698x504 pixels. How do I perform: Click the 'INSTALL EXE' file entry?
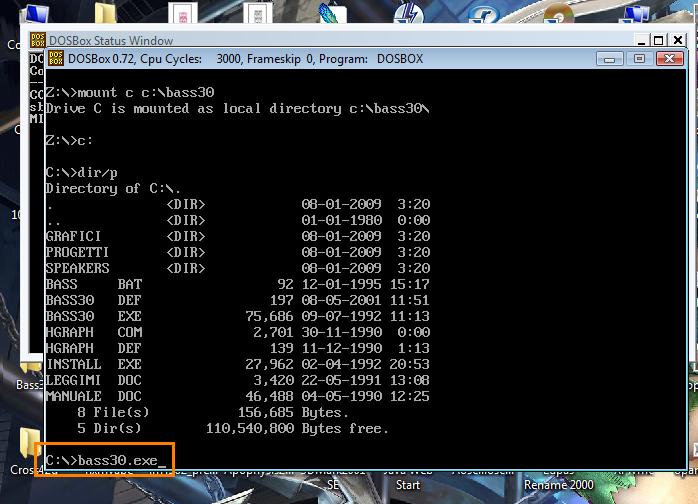(238, 365)
